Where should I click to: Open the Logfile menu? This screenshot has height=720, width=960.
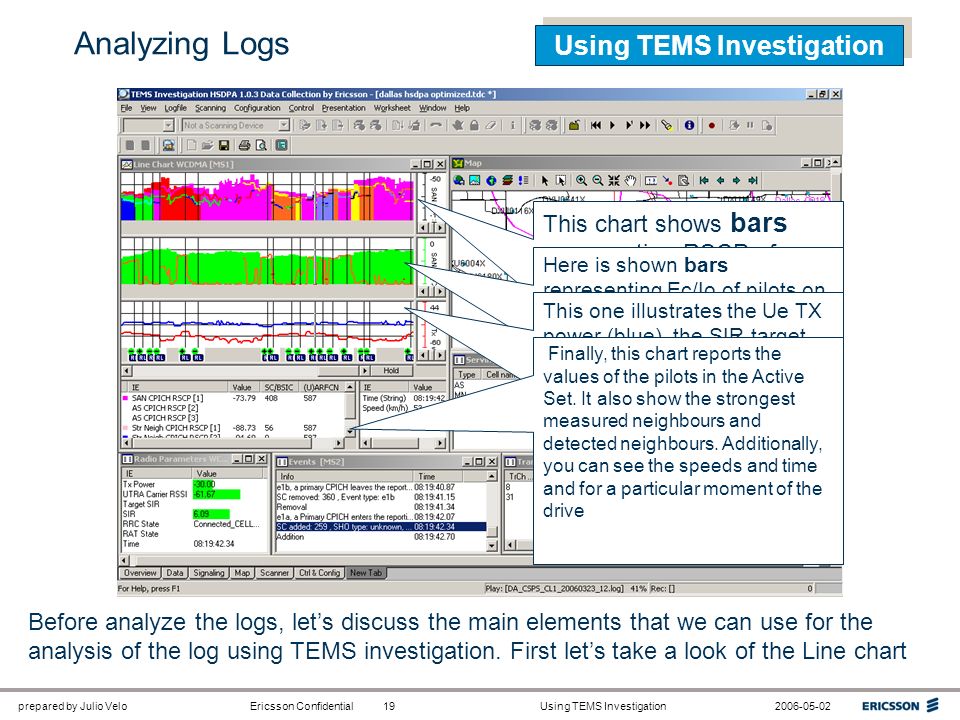pos(176,108)
